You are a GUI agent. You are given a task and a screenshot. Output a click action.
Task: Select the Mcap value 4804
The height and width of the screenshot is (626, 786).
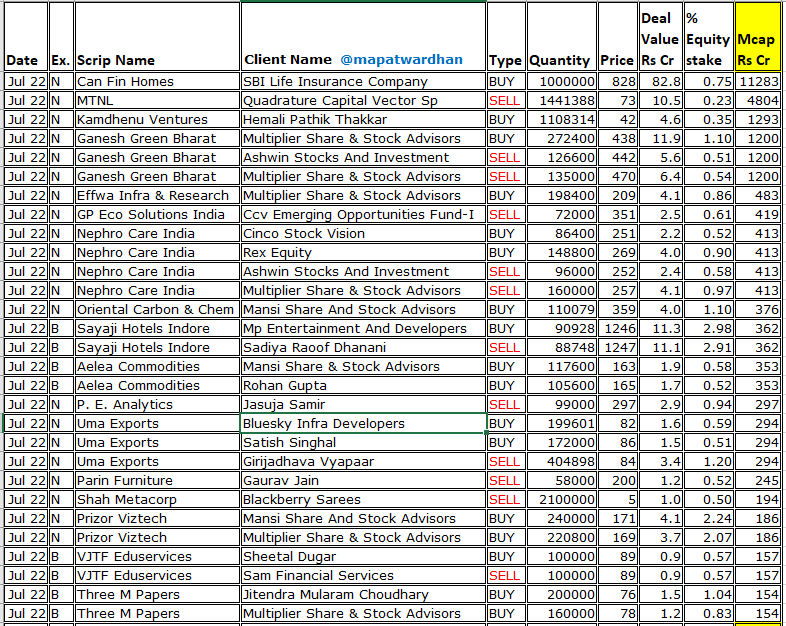coord(757,100)
